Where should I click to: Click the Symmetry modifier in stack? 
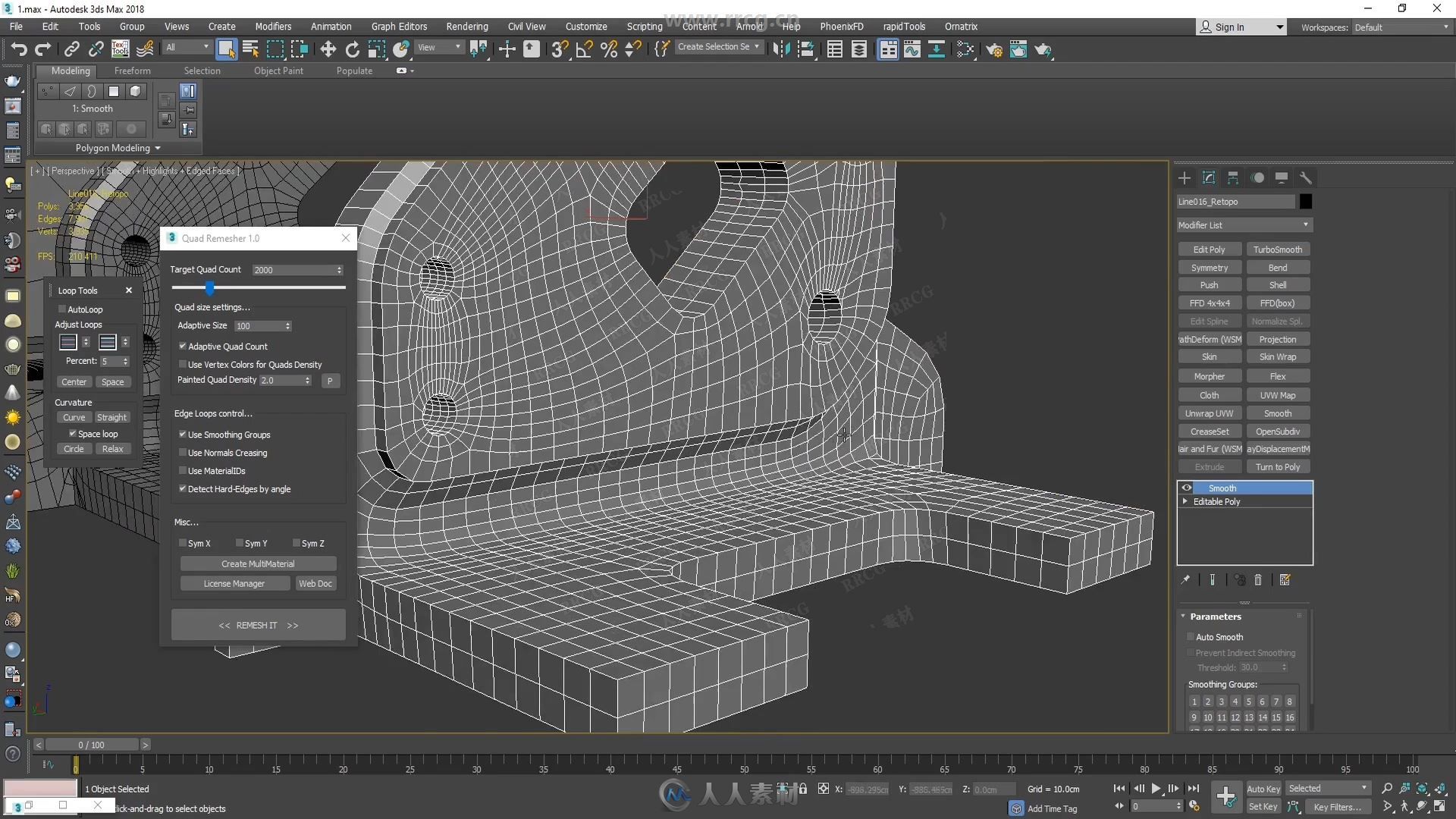[x=1209, y=267]
